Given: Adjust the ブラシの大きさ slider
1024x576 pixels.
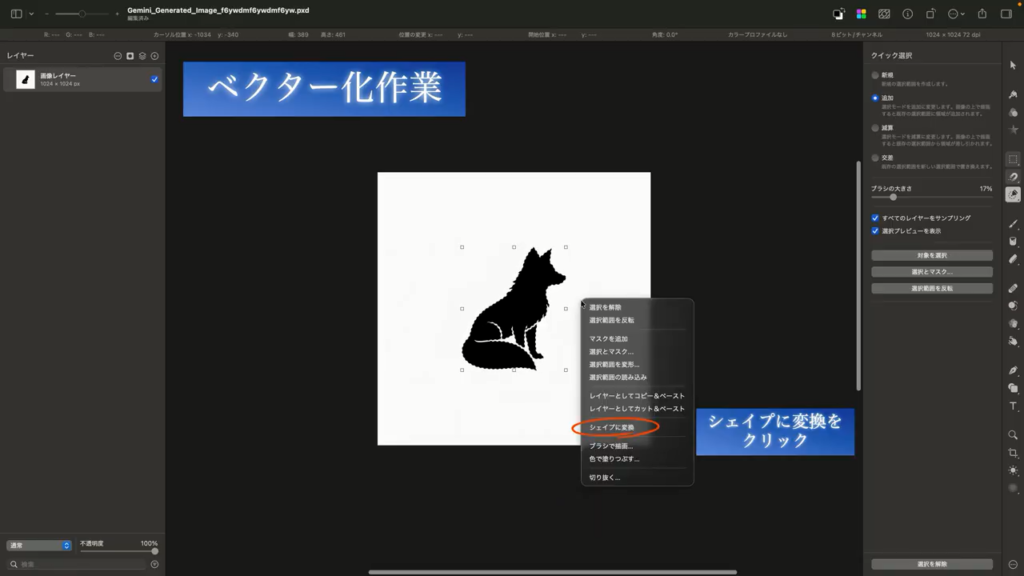Looking at the screenshot, I should click(893, 197).
